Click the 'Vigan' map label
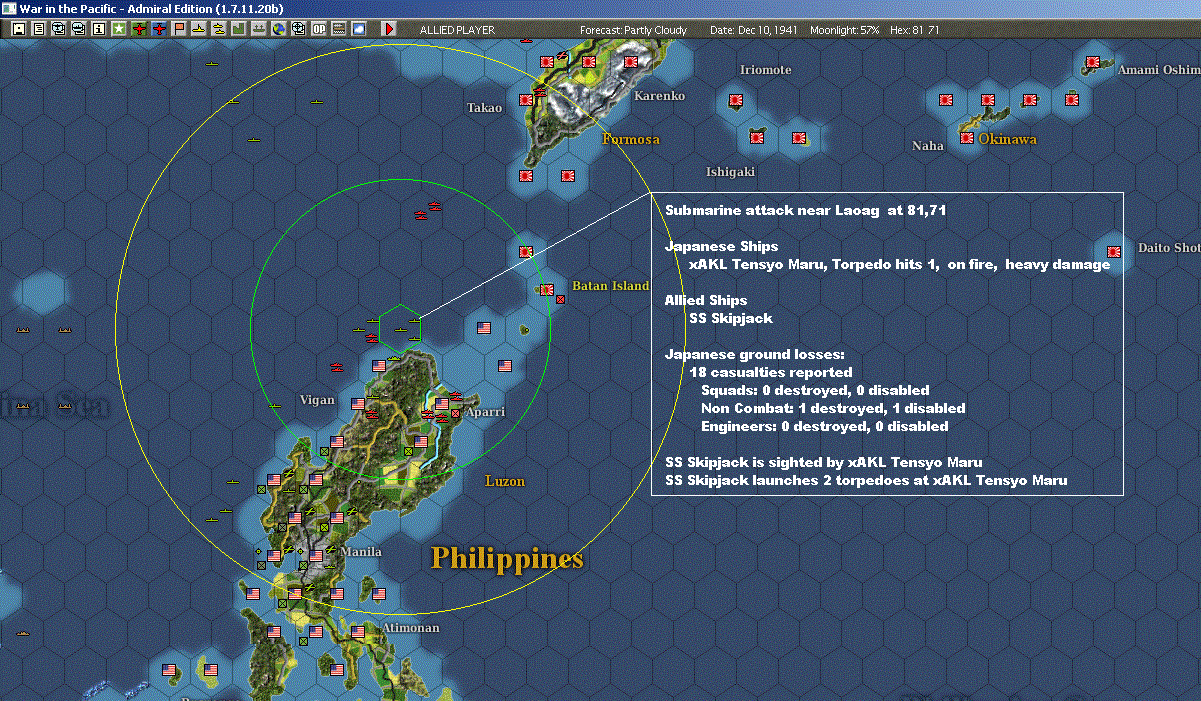 pyautogui.click(x=317, y=400)
